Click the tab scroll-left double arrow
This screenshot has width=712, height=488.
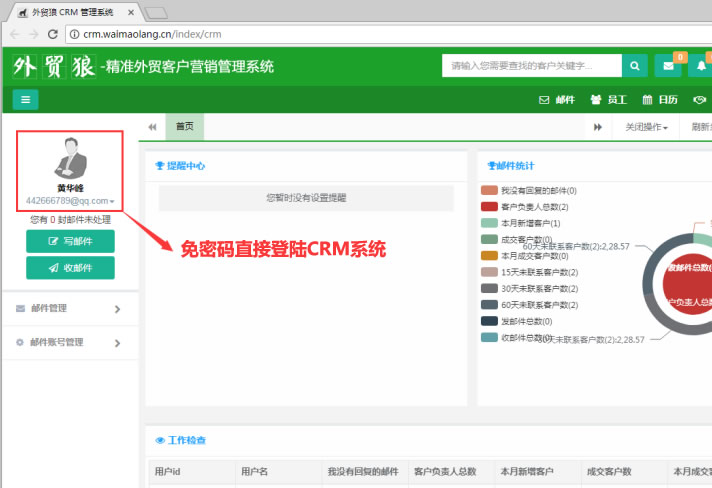click(x=152, y=127)
